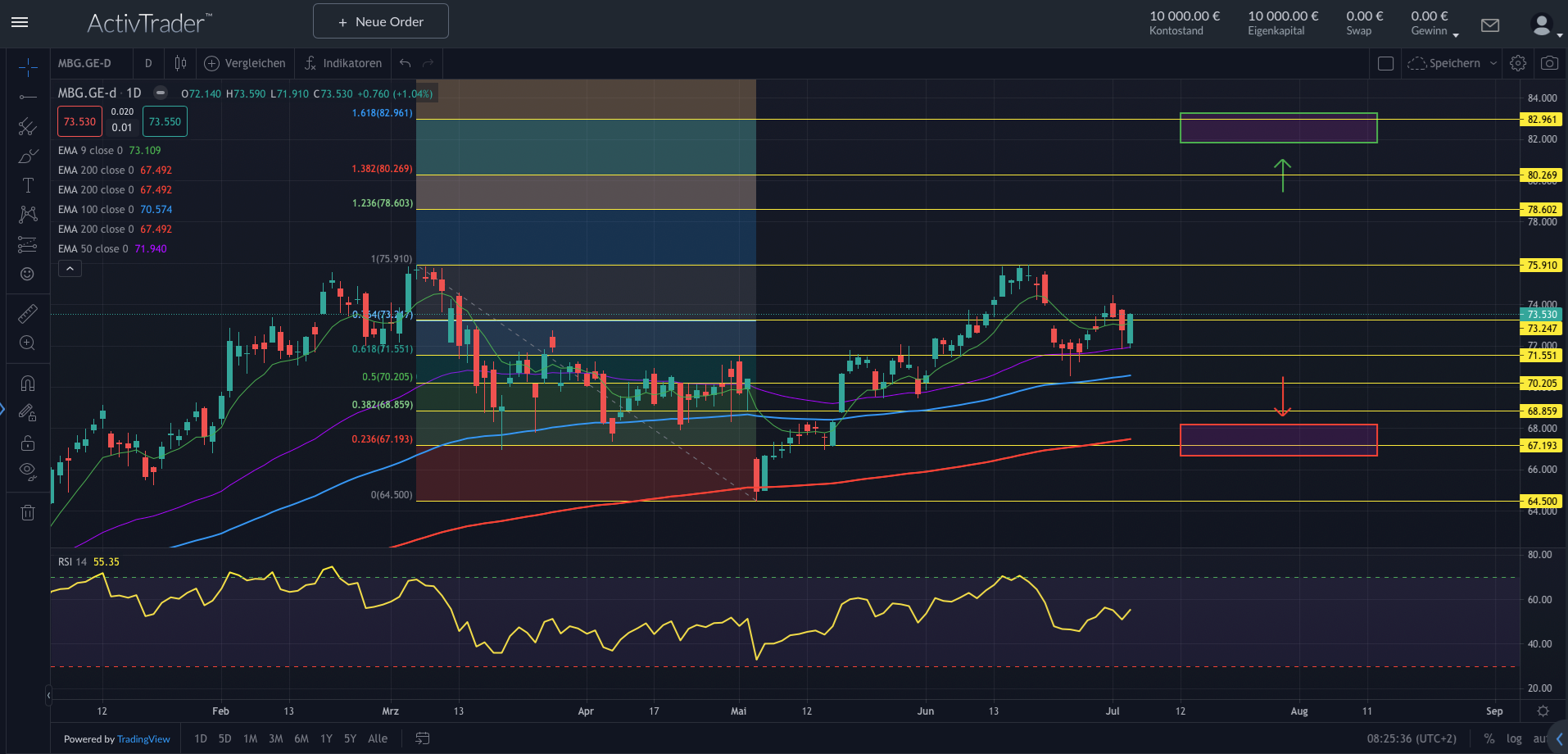Screen dimensions: 1568x754
Task: Collapse the indicator legend with chevron
Action: (70, 269)
